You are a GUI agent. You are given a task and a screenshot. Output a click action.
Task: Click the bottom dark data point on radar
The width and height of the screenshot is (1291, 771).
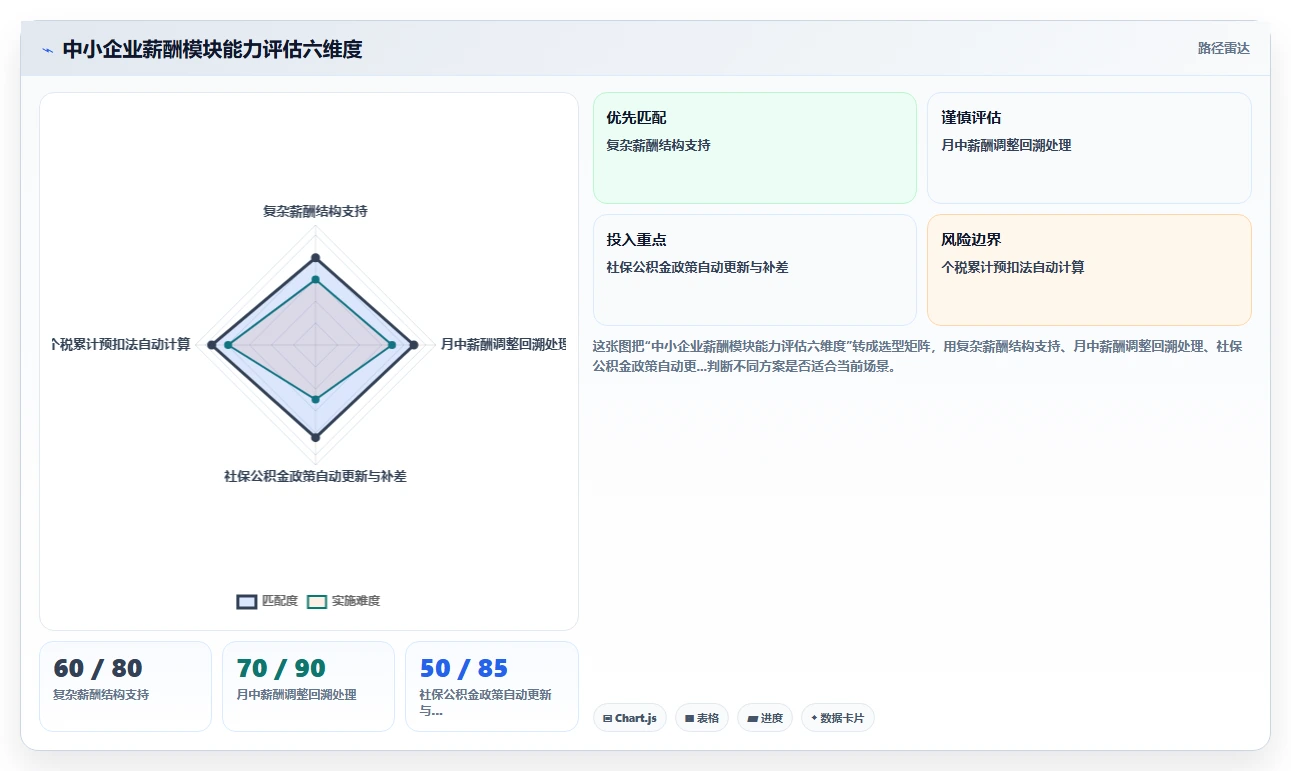(315, 437)
